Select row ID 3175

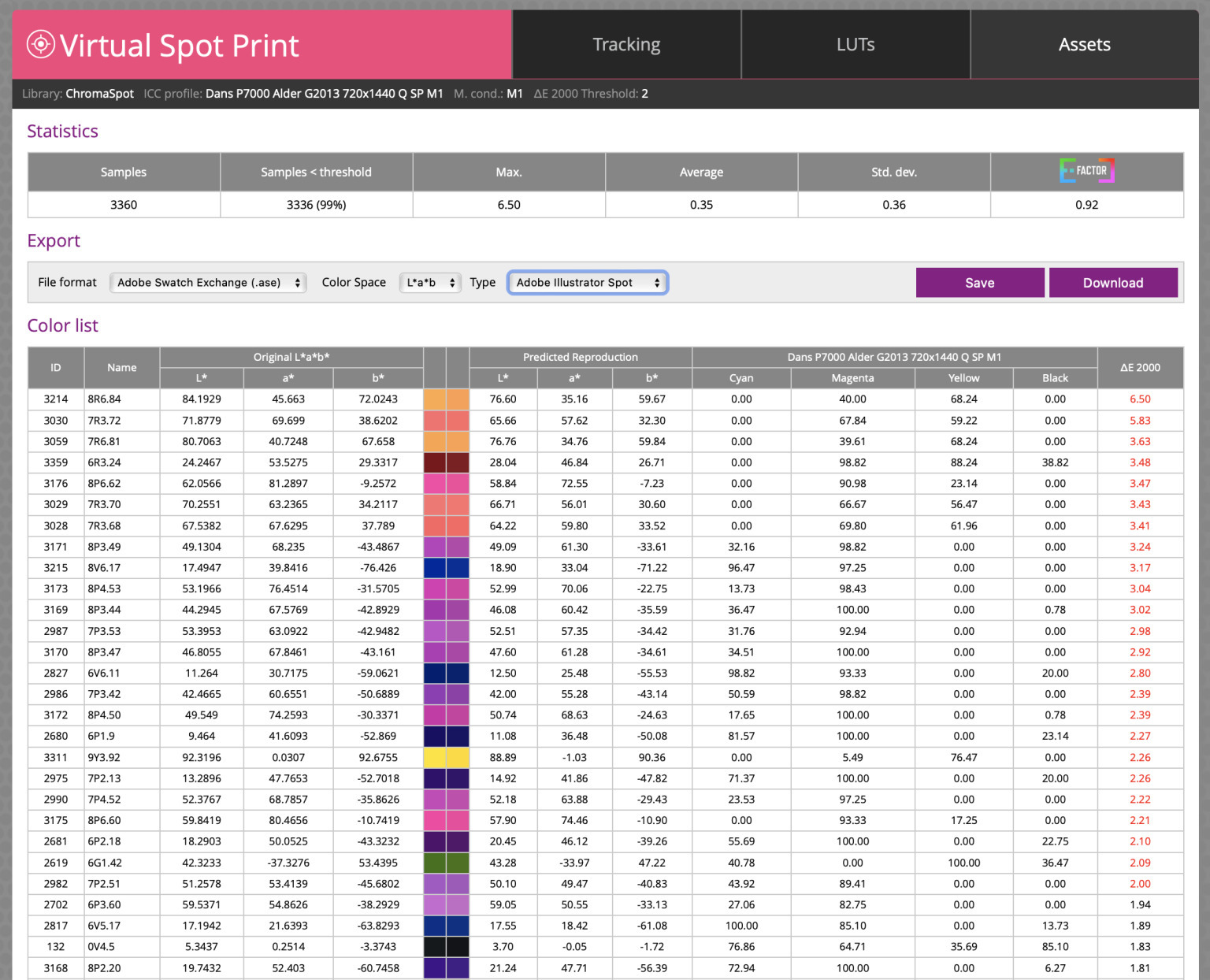[x=56, y=820]
